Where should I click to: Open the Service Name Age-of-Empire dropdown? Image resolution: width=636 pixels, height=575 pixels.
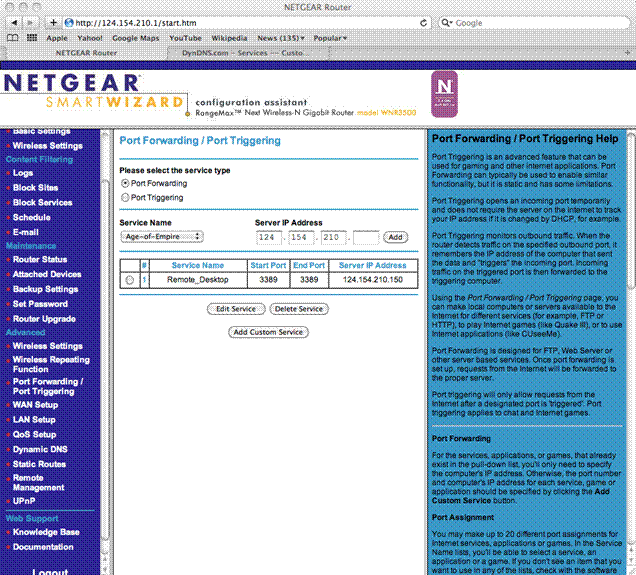(x=162, y=236)
